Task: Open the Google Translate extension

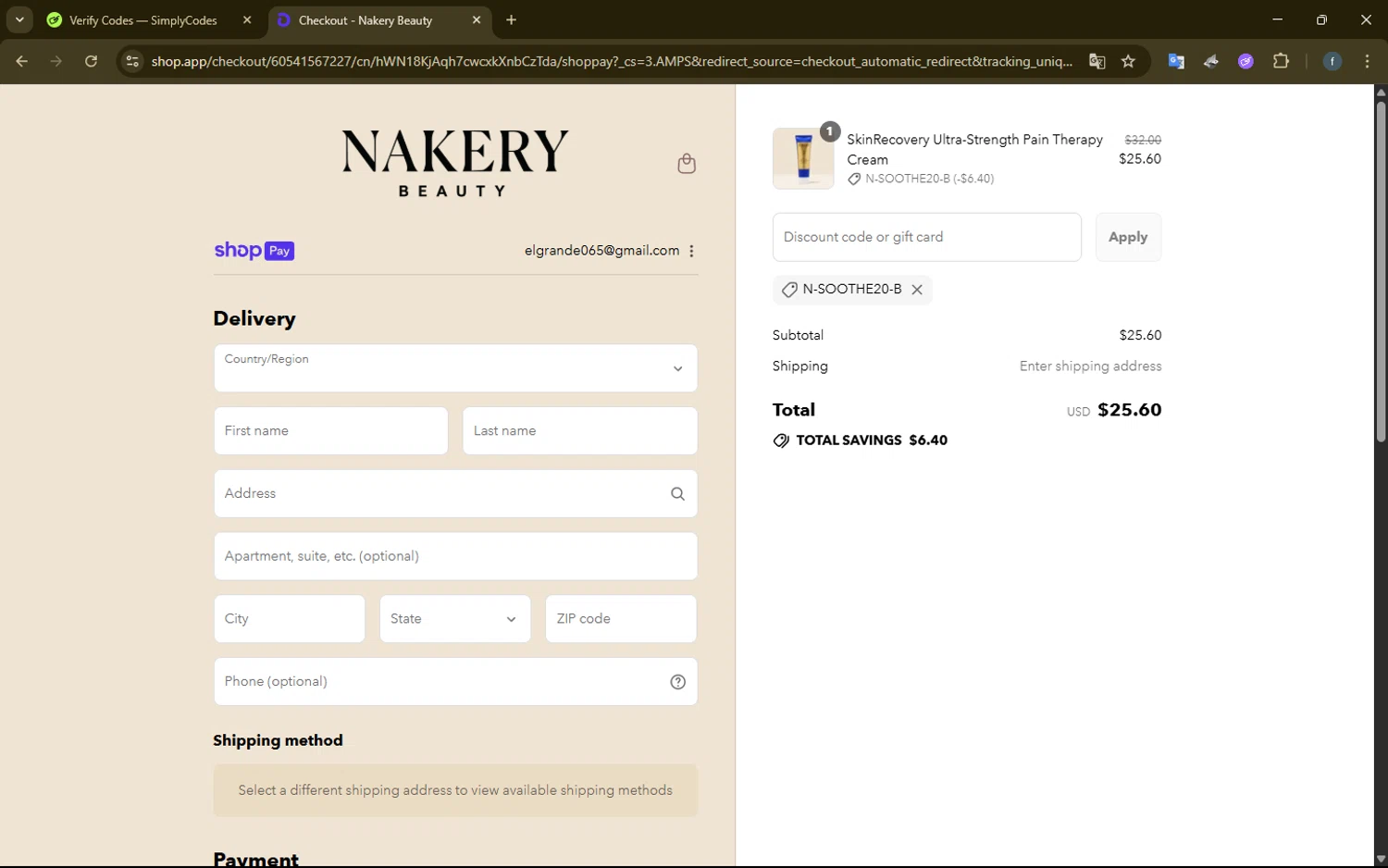Action: [1176, 61]
